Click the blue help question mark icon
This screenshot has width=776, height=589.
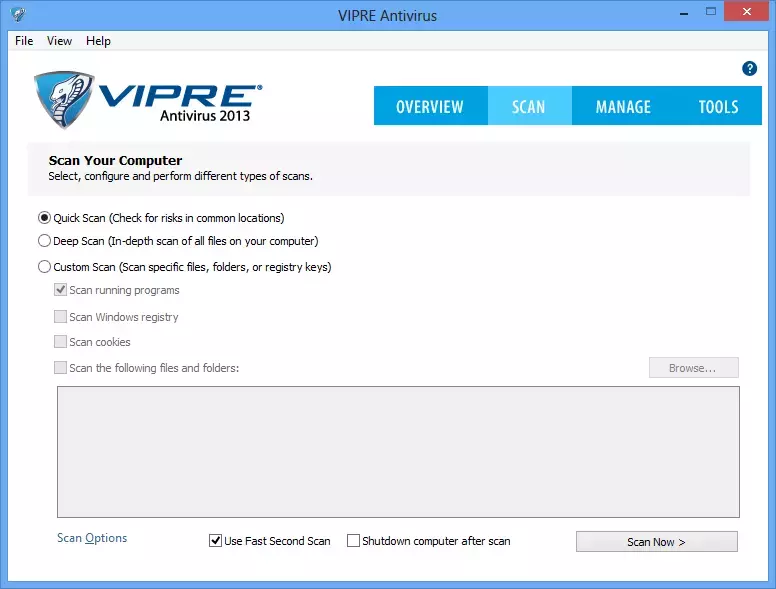(x=749, y=68)
